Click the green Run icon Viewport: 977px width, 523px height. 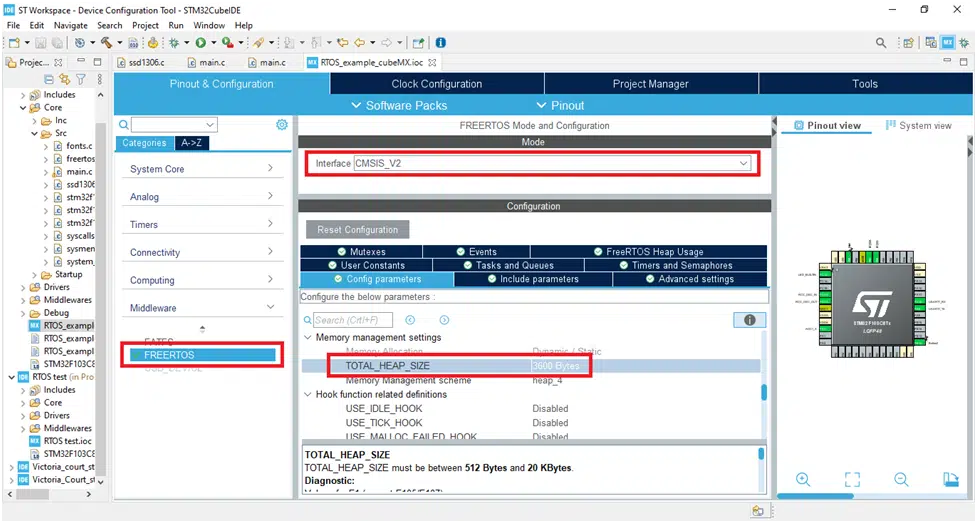(201, 42)
